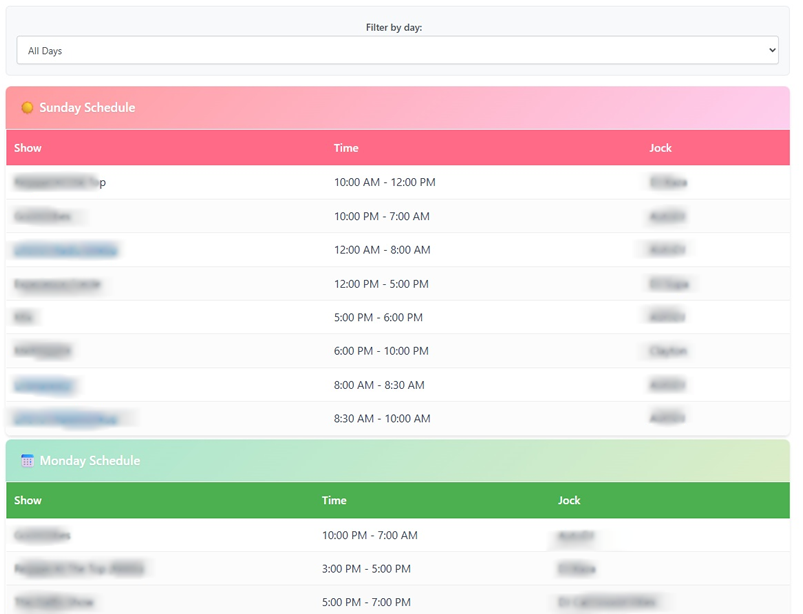The image size is (803, 614).
Task: Select the 6:00 PM - 10:00 PM time cell
Action: (x=381, y=351)
